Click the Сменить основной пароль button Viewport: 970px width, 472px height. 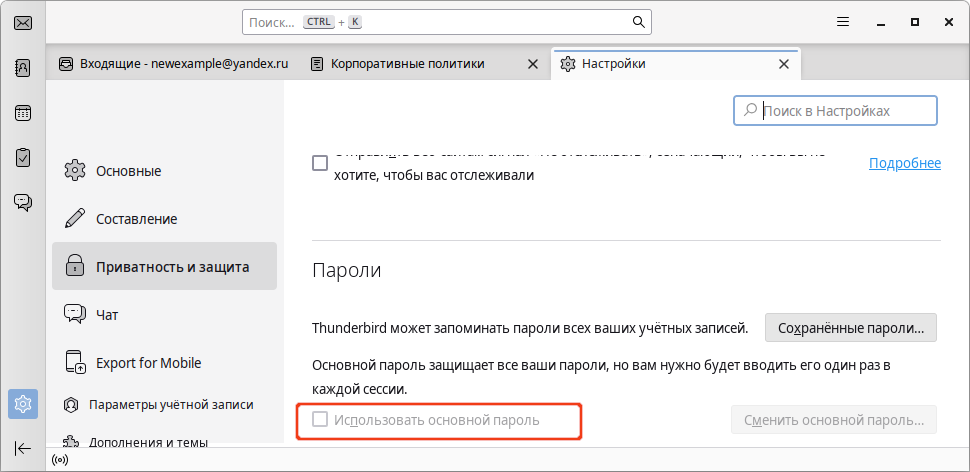tap(834, 420)
